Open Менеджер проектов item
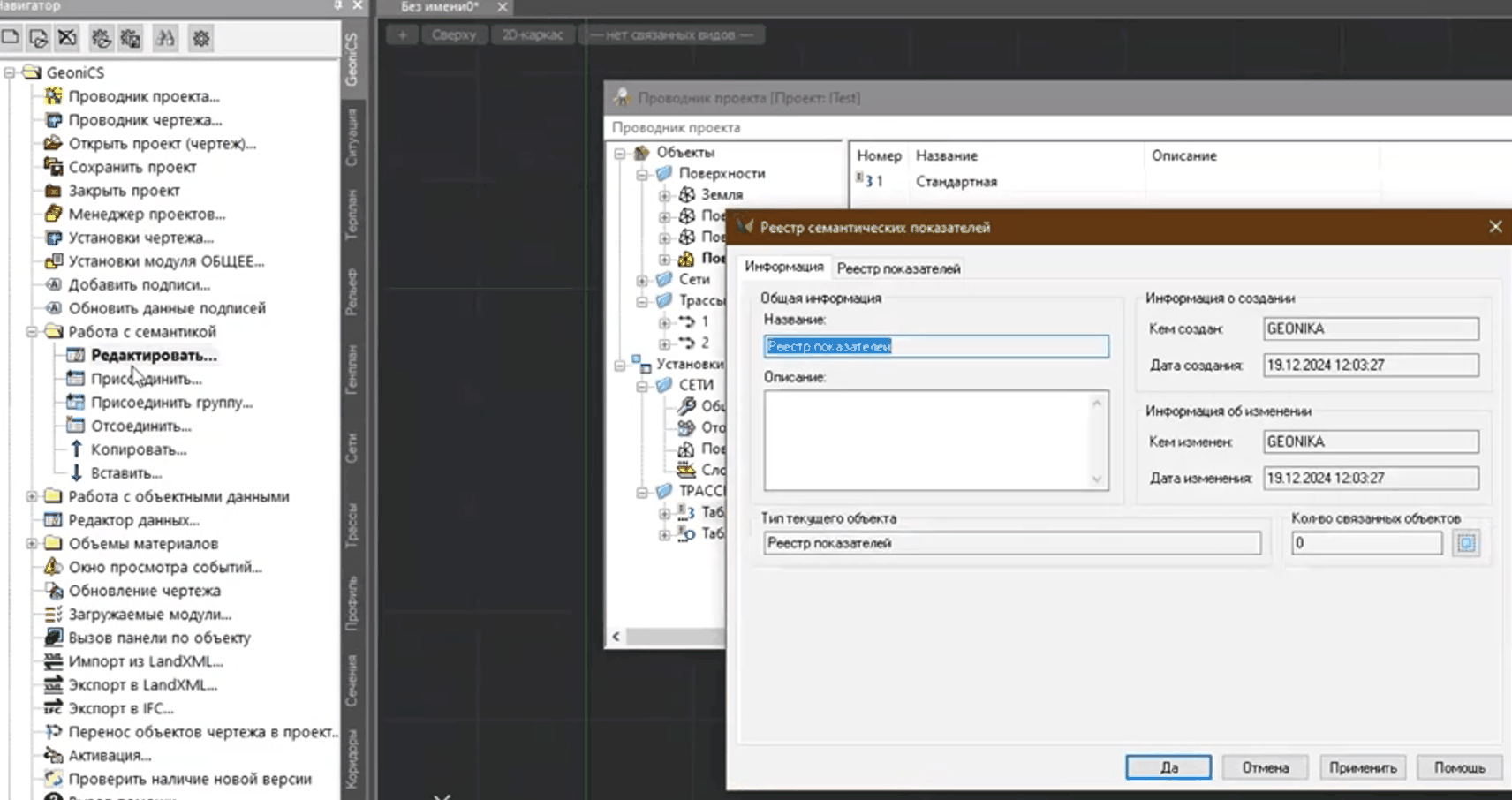This screenshot has width=1512, height=800. (147, 214)
